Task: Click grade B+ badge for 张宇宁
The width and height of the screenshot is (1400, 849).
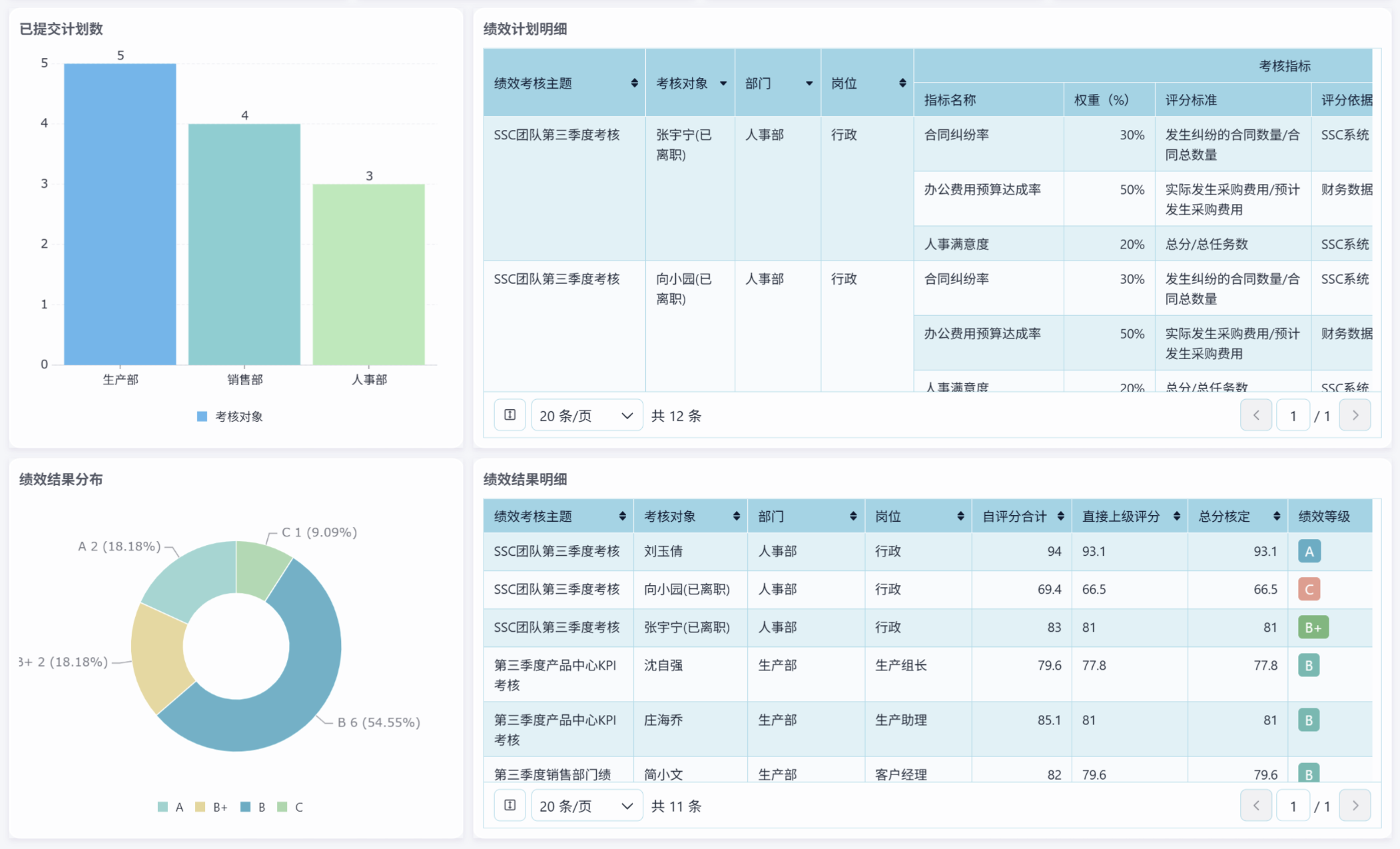Action: pyautogui.click(x=1313, y=627)
